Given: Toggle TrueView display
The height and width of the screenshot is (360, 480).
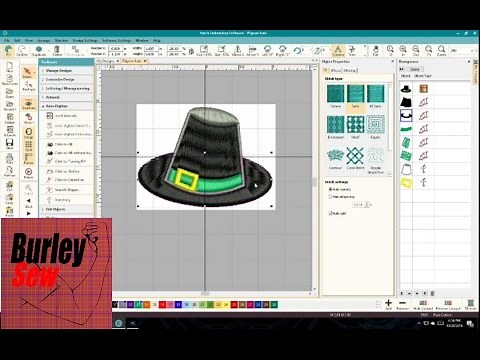Looking at the screenshot, I should [x=28, y=104].
